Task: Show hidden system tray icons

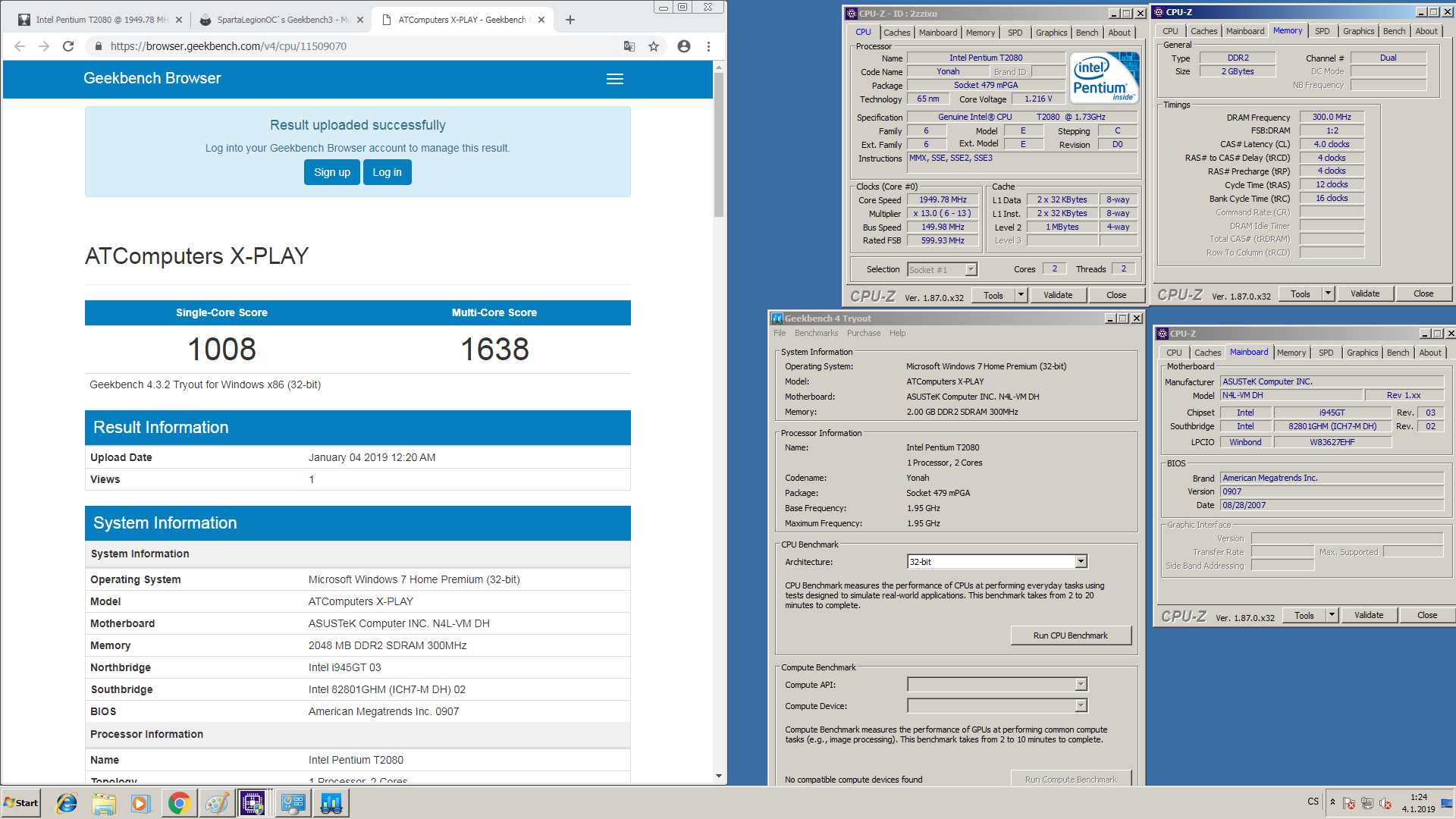Action: 1332,802
